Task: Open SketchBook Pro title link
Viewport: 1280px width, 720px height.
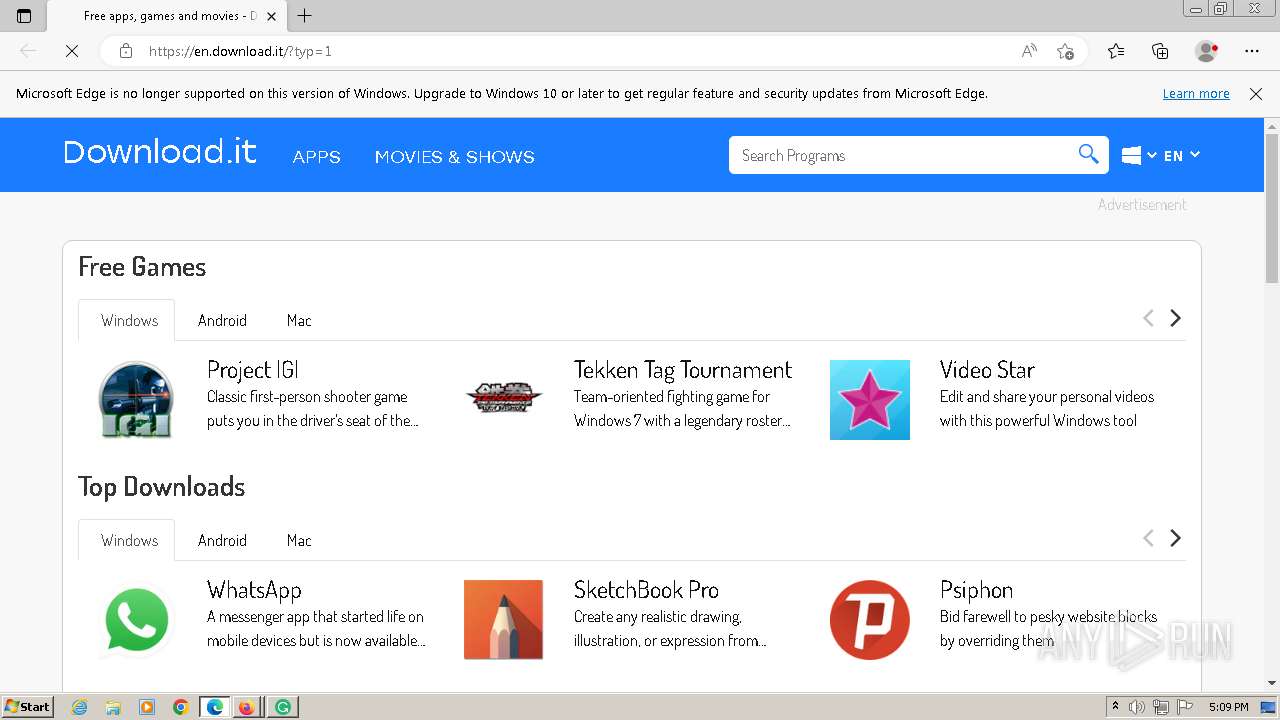Action: 646,590
